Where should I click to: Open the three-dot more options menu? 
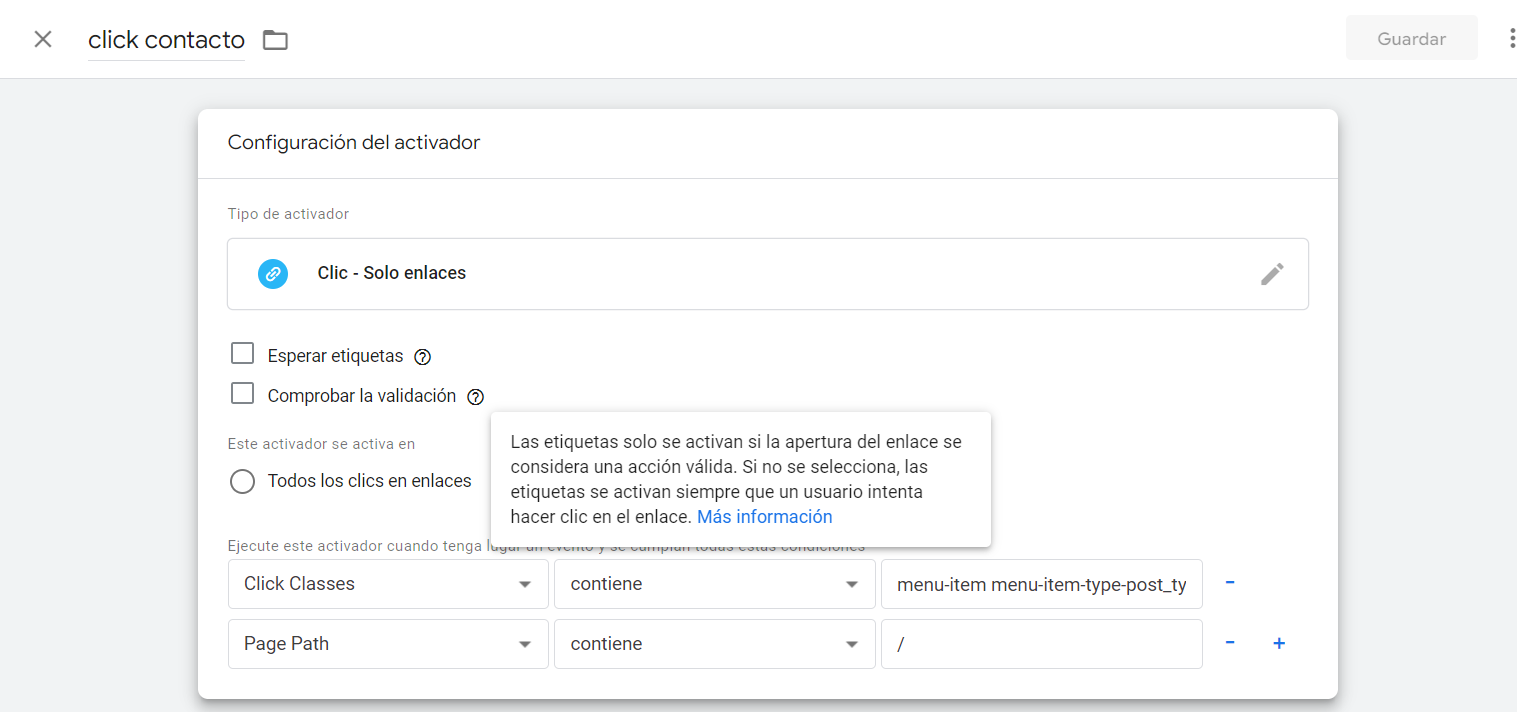(1510, 39)
